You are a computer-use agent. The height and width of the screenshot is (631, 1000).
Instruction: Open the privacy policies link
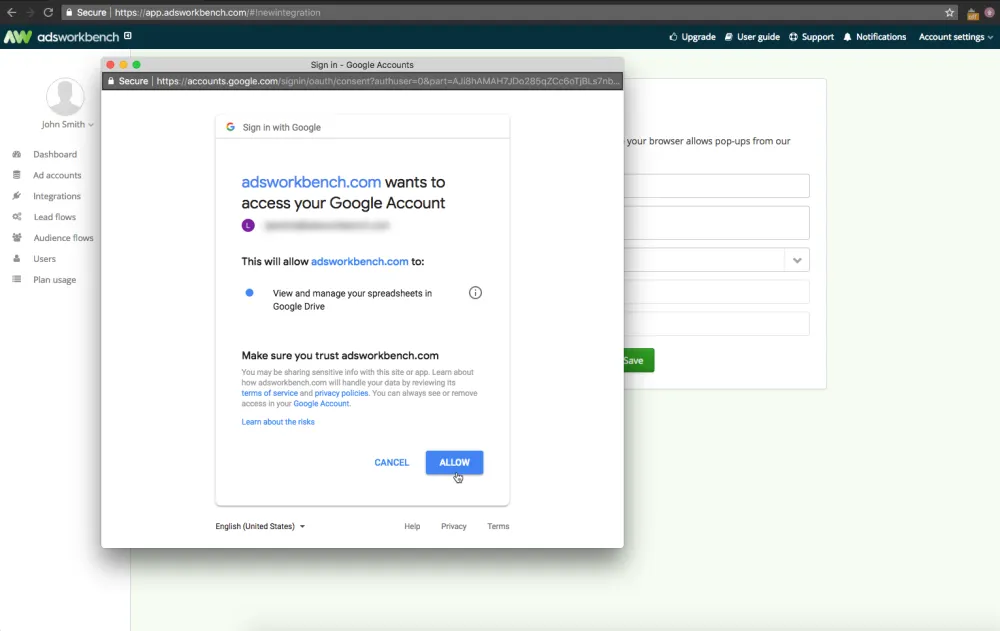(x=341, y=393)
